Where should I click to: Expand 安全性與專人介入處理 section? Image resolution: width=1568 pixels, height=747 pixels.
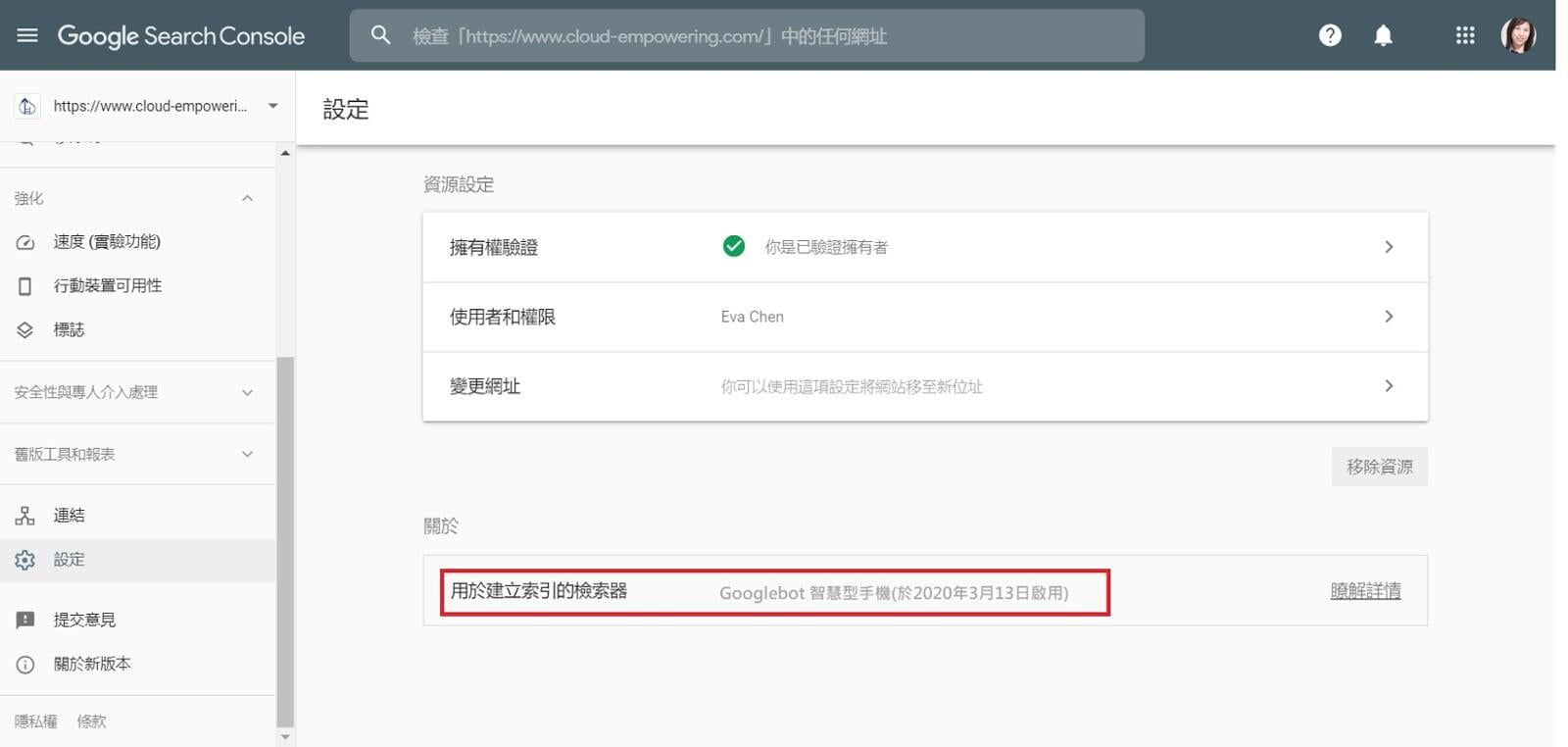(247, 392)
